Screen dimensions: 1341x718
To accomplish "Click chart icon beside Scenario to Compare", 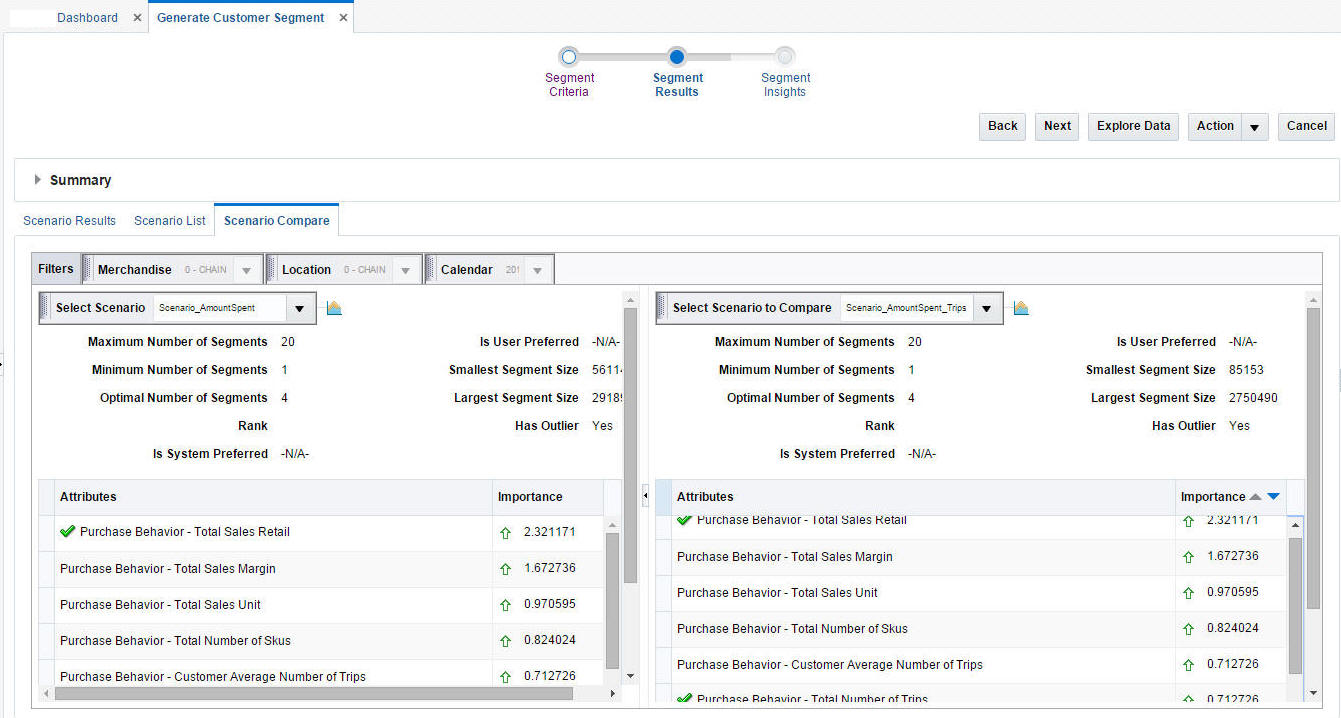I will 1021,308.
